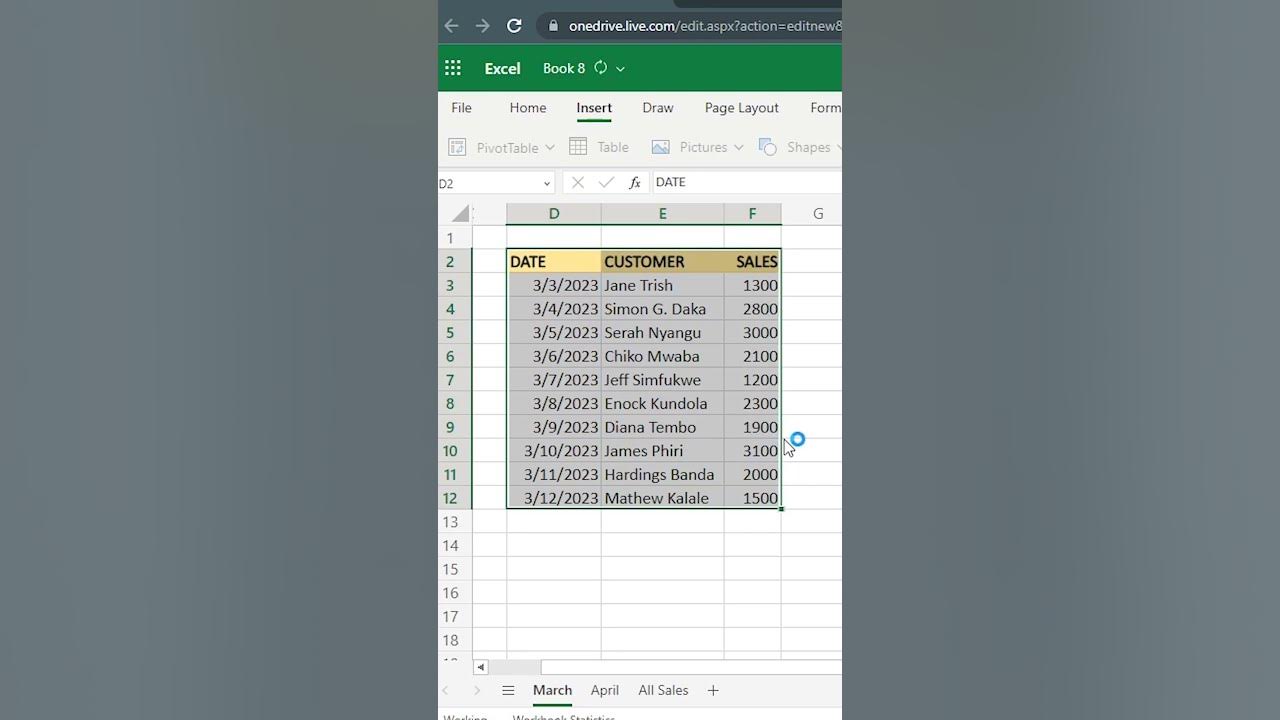Select the Insert ribbon tab

point(594,108)
